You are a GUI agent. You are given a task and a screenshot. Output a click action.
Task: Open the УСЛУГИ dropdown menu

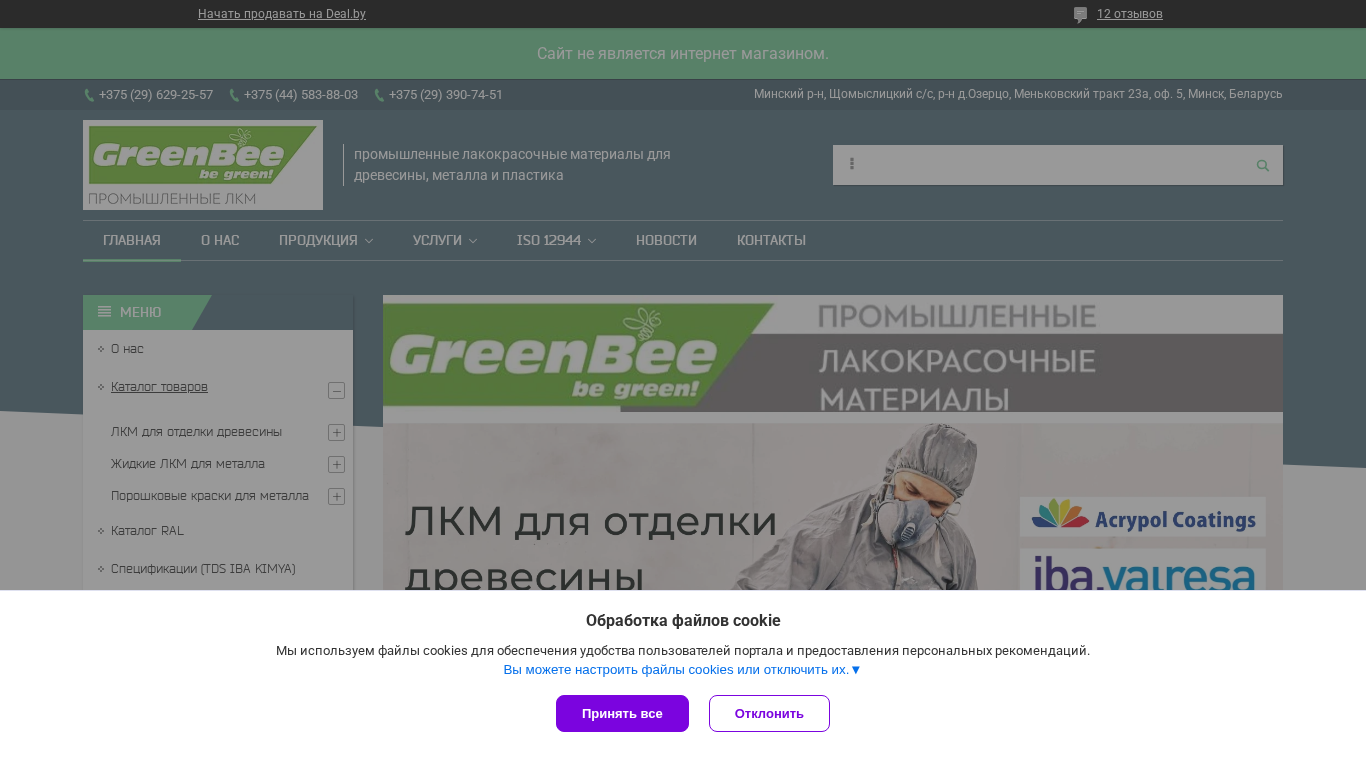click(445, 241)
